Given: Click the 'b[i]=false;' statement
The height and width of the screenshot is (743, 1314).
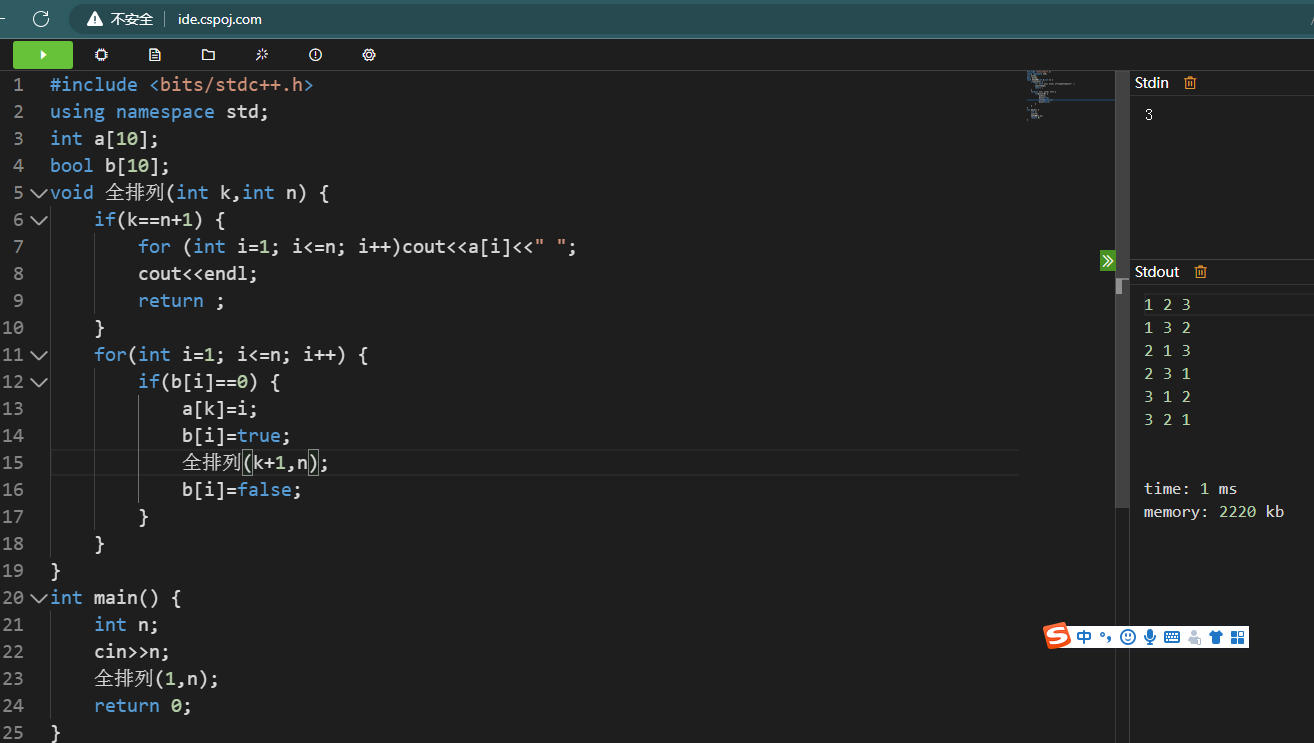Looking at the screenshot, I should (242, 489).
